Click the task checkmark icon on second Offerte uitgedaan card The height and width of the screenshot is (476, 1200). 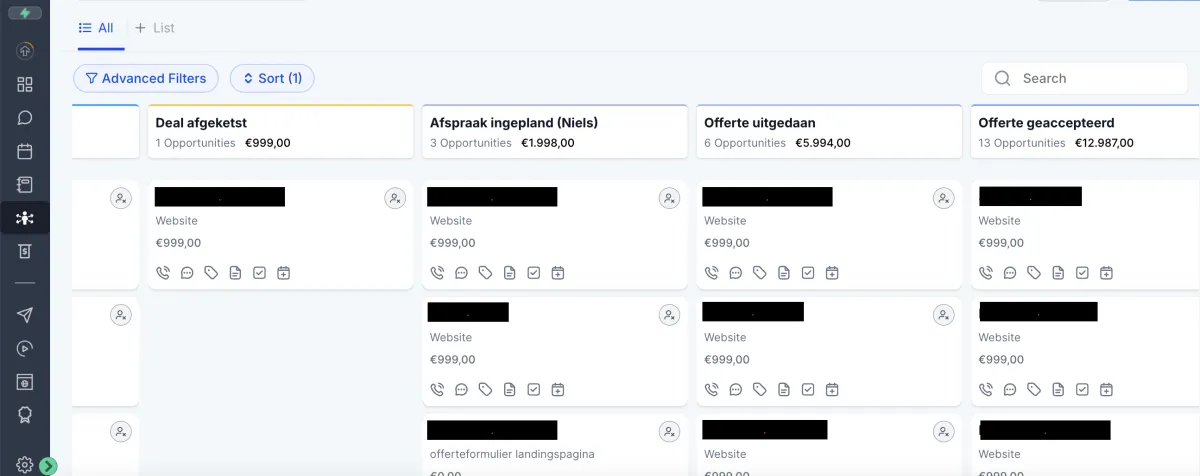(808, 389)
